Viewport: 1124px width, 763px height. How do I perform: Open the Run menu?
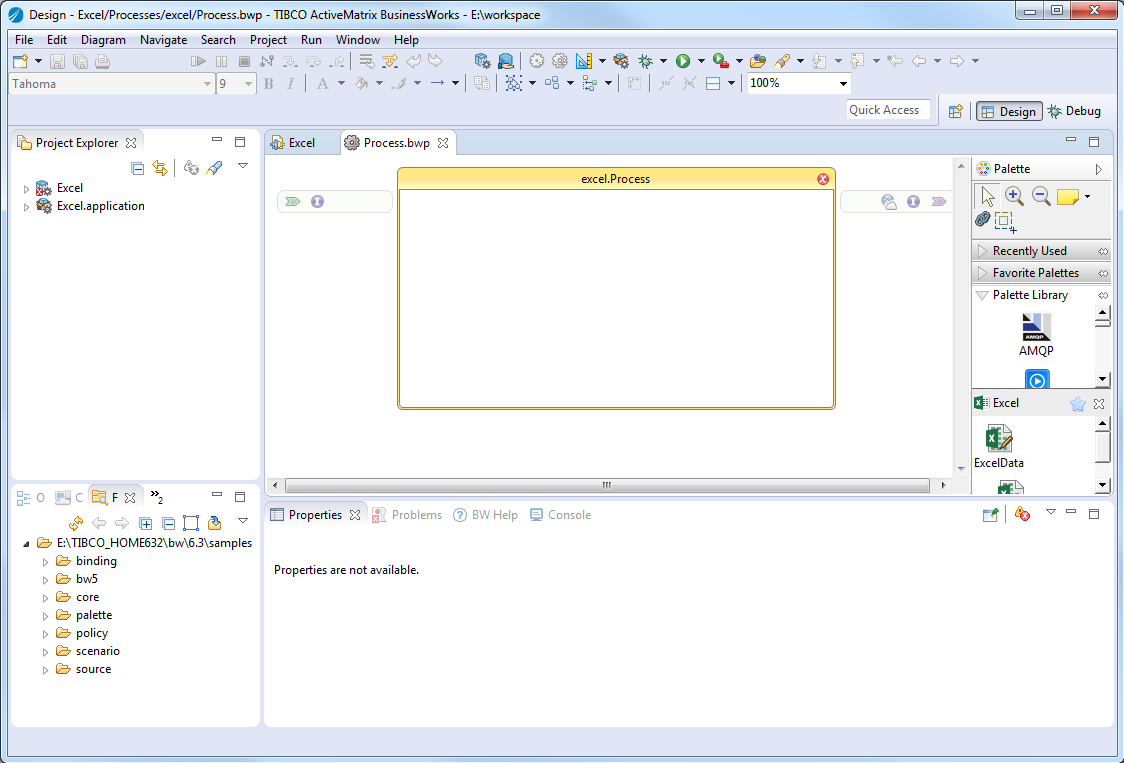point(311,40)
